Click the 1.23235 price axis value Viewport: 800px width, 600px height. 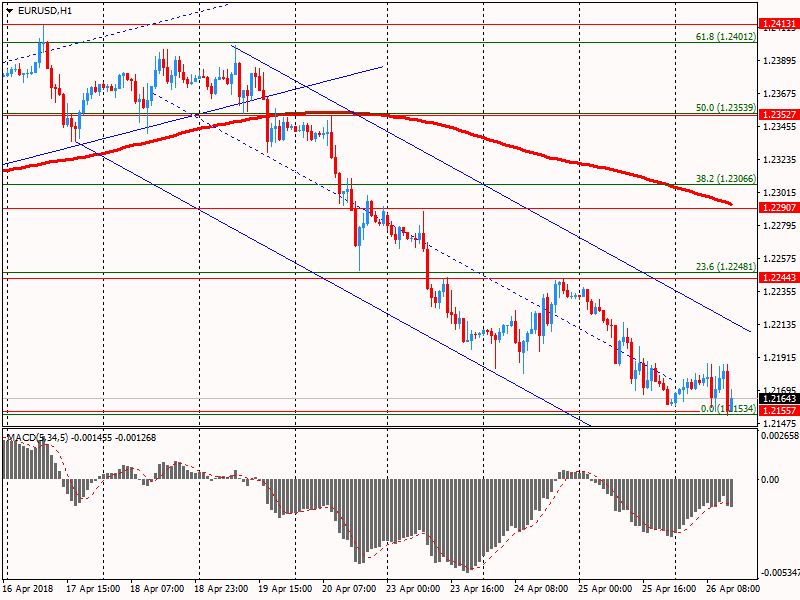click(x=780, y=160)
